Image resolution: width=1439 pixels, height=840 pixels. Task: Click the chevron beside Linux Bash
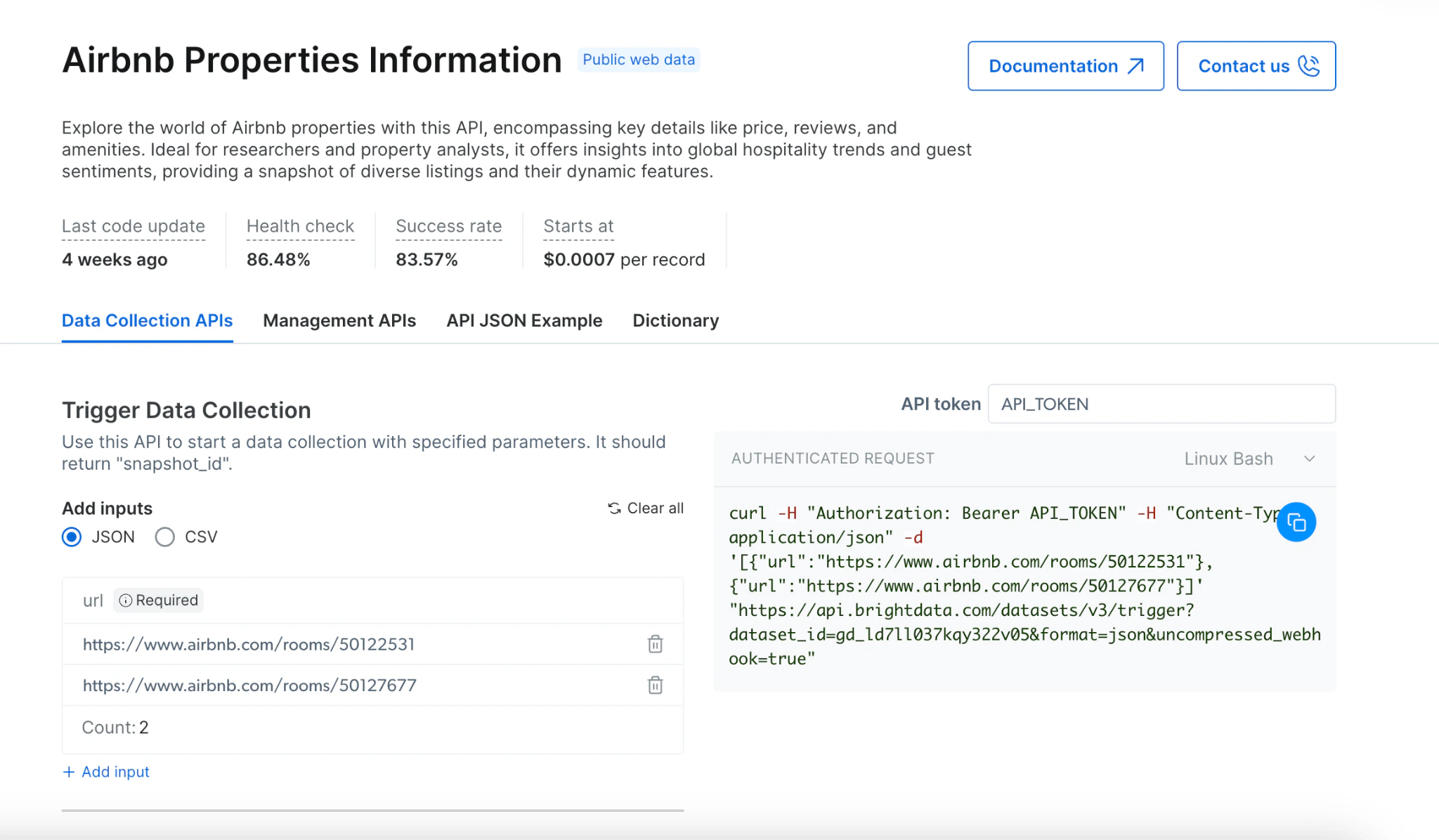[1310, 459]
